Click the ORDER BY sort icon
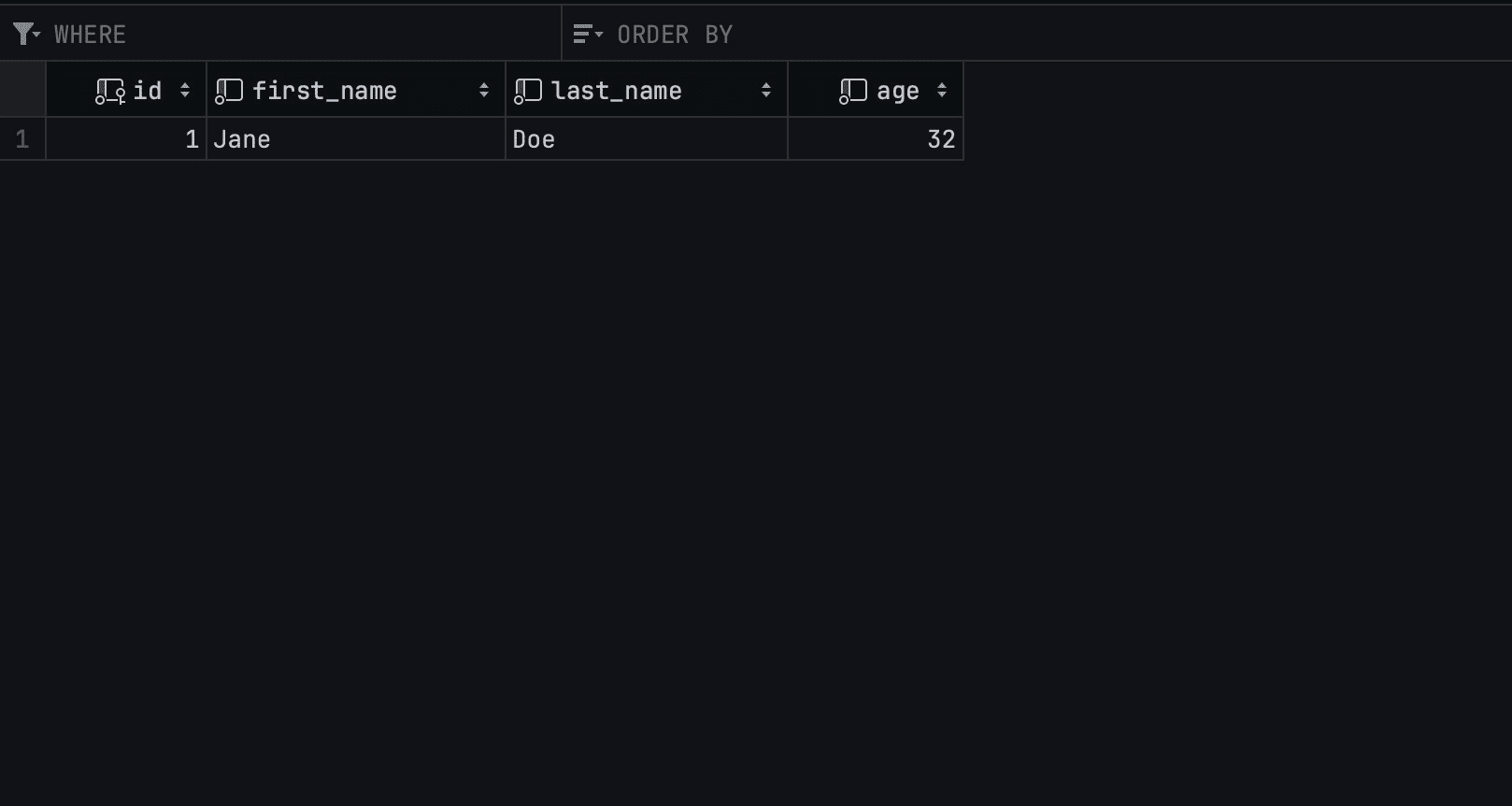This screenshot has width=1512, height=806. (582, 35)
